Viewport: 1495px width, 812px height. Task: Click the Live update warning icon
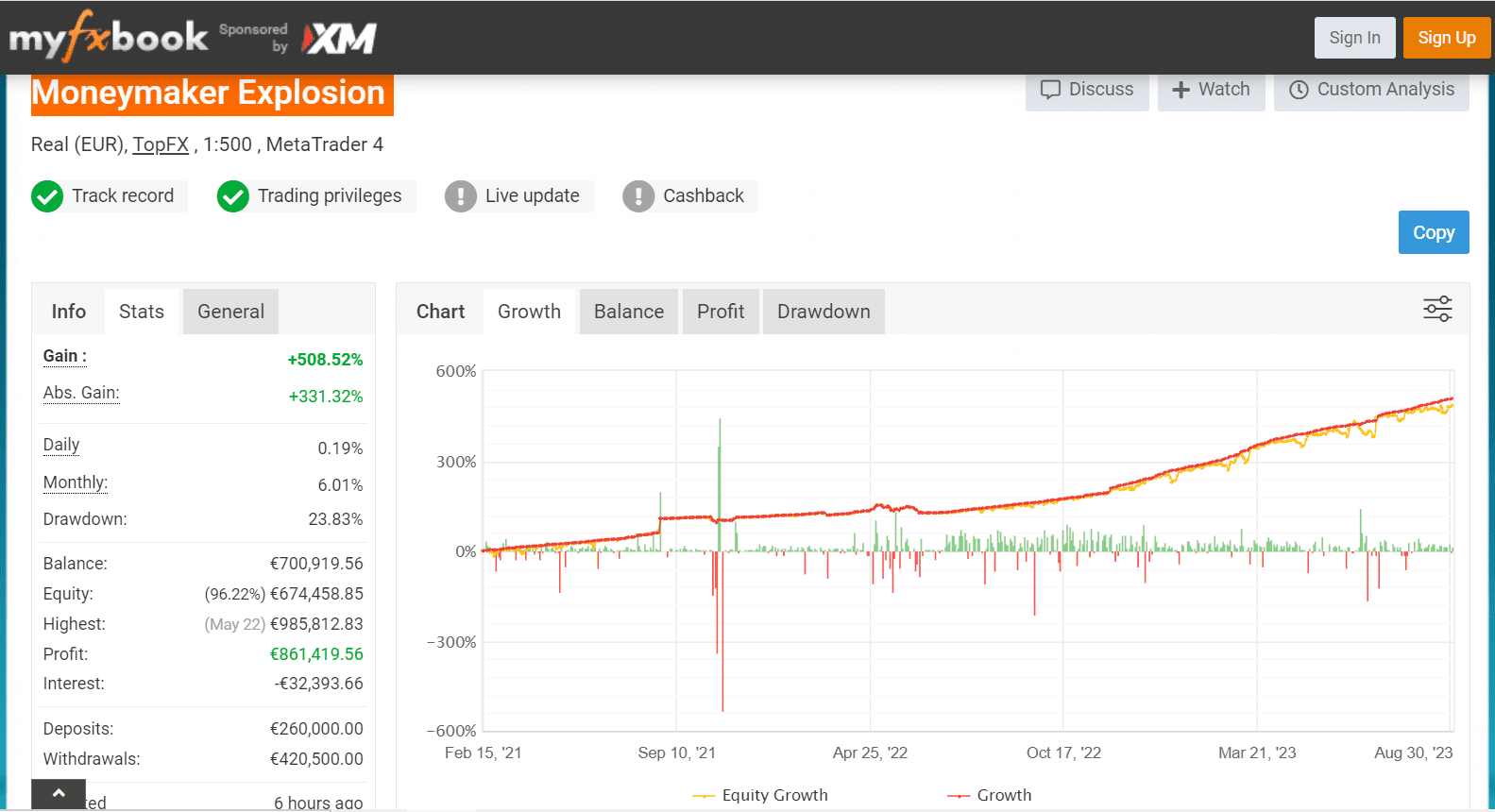460,196
